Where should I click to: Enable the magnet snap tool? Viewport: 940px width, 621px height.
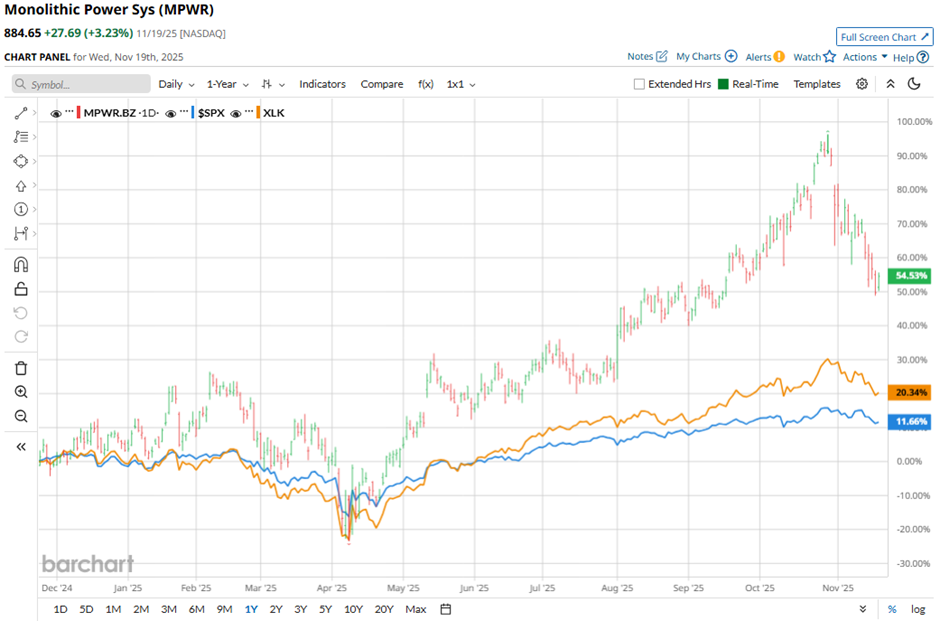pos(21,265)
